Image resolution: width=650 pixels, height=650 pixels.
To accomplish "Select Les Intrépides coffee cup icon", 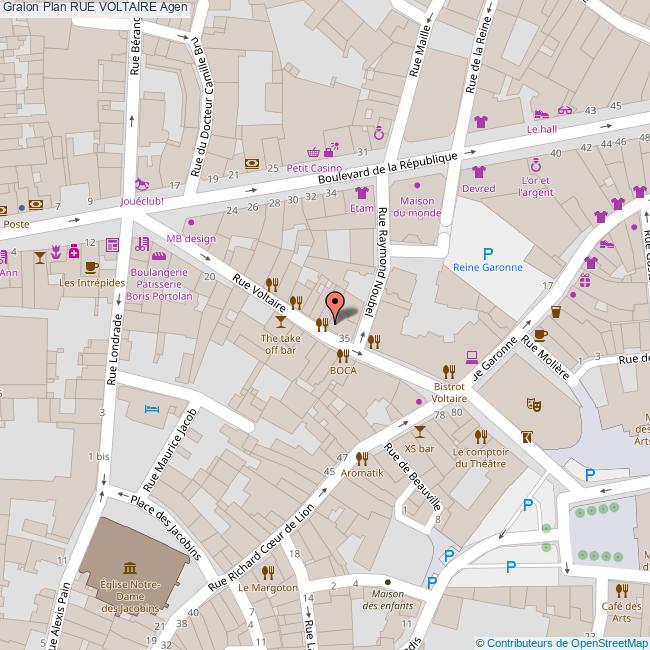I will click(91, 266).
